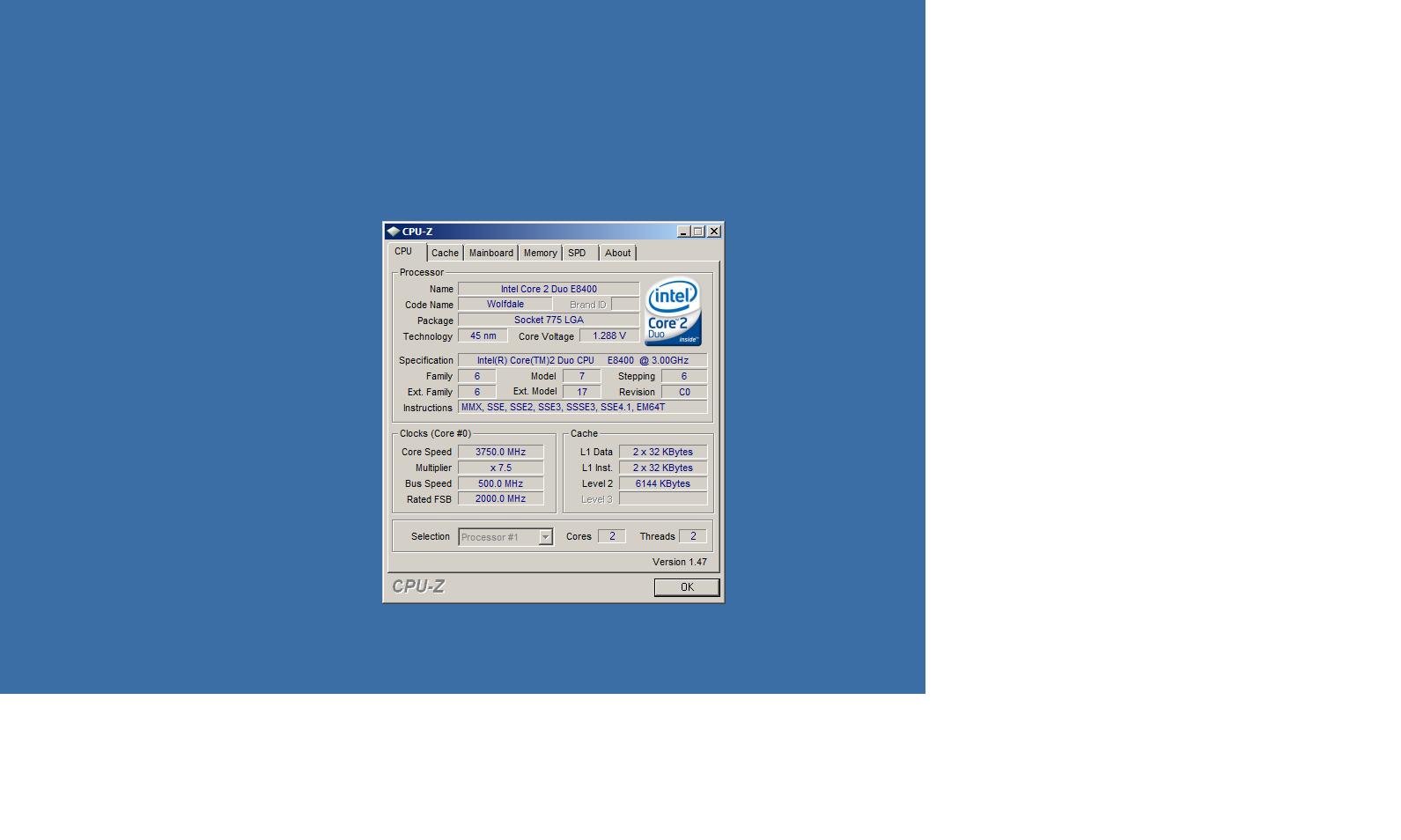Click the Level 2 value 6144 KBytes
This screenshot has height=840, width=1401.
[x=663, y=483]
